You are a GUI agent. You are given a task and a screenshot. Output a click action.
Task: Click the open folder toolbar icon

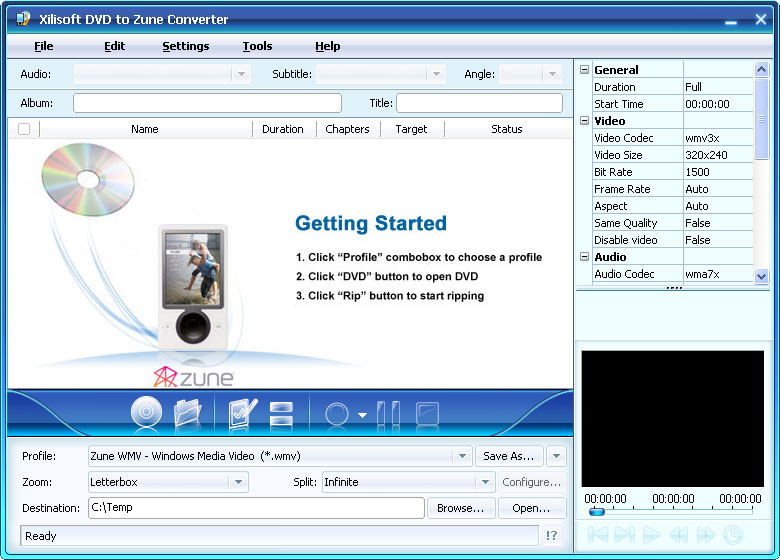[187, 412]
